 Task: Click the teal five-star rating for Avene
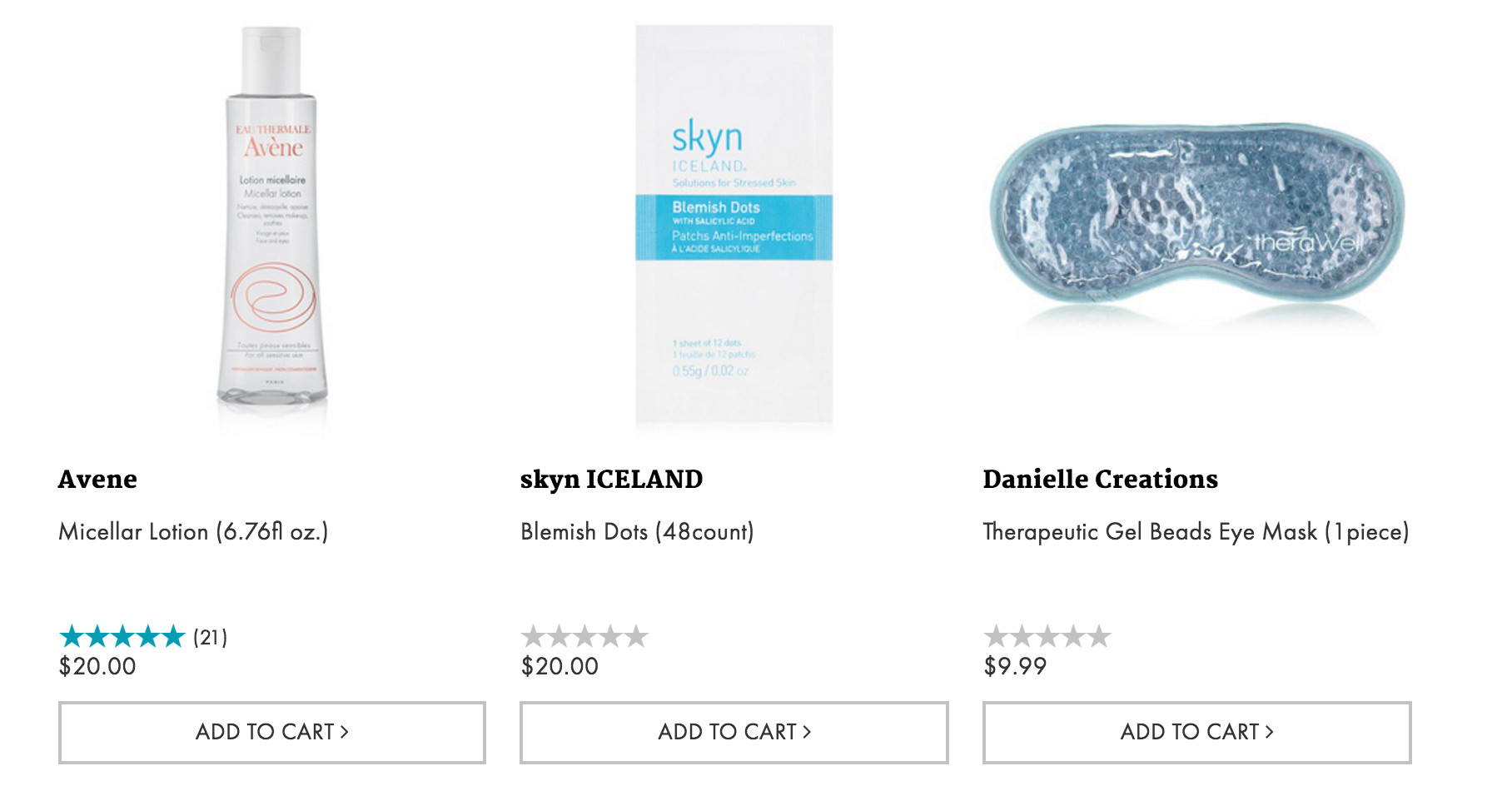122,637
